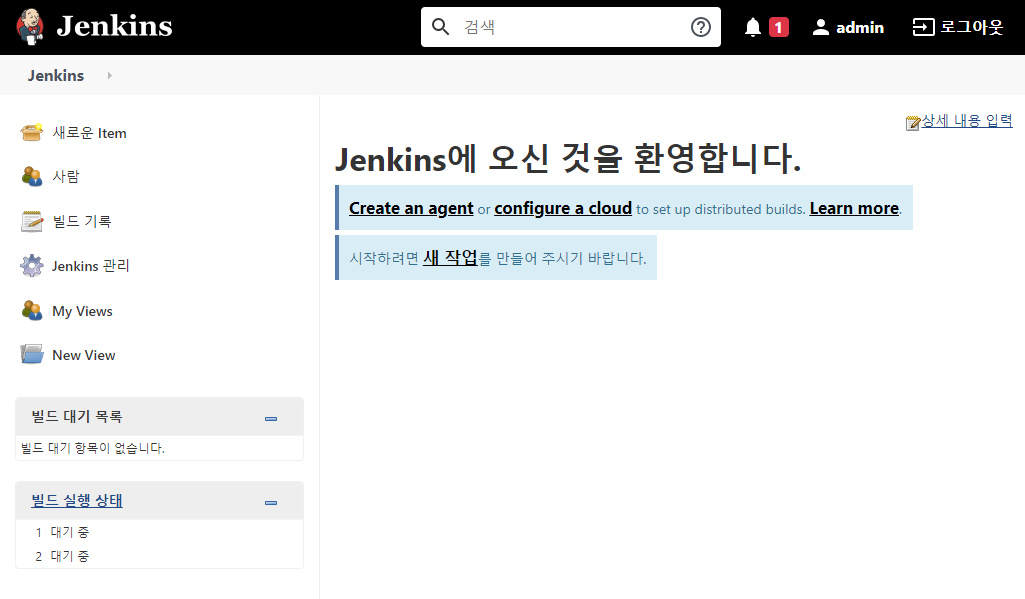
Task: Open 빌드 기록 menu entry
Action: tap(82, 222)
